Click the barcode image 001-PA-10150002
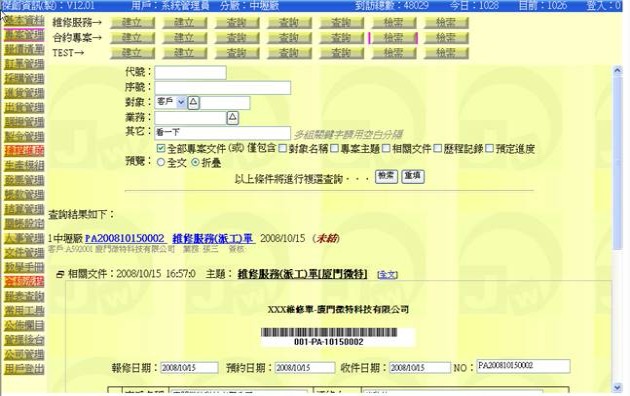 (329, 337)
